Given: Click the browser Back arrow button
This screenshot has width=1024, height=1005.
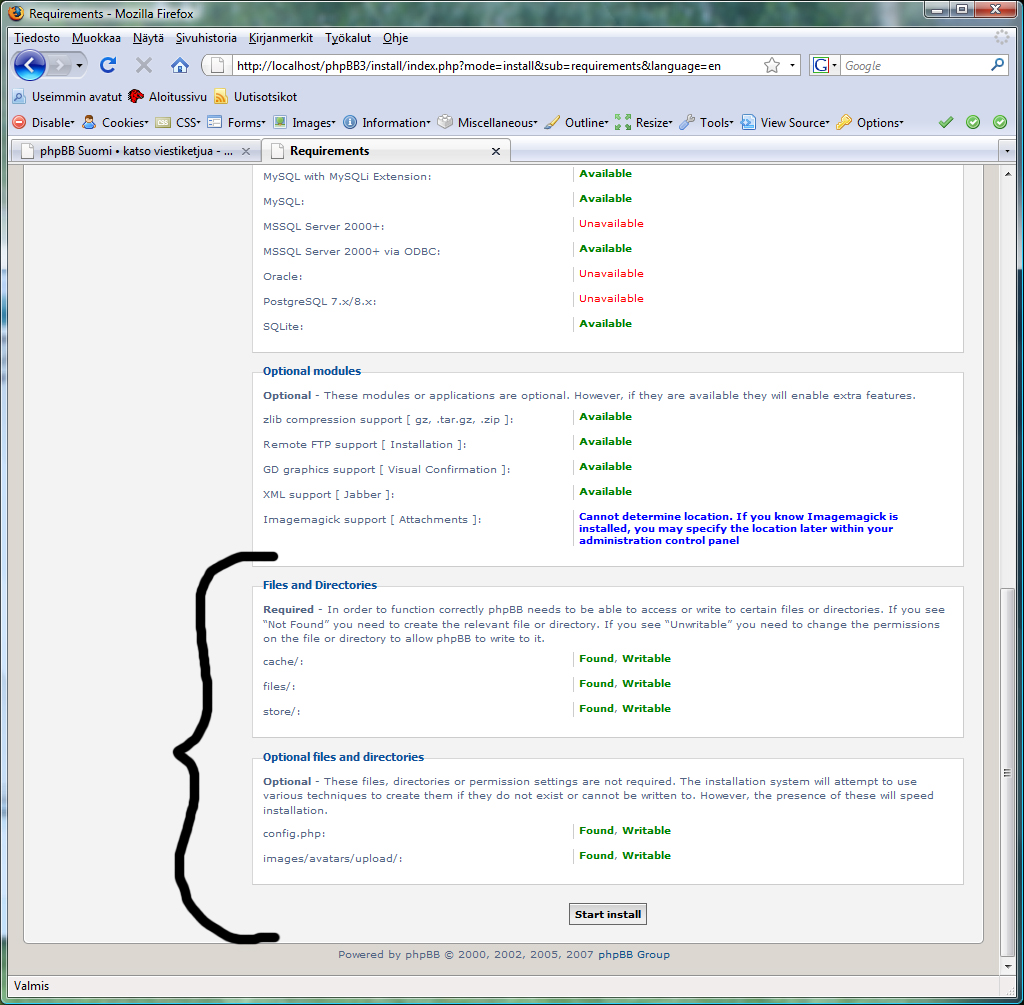Looking at the screenshot, I should tap(31, 66).
